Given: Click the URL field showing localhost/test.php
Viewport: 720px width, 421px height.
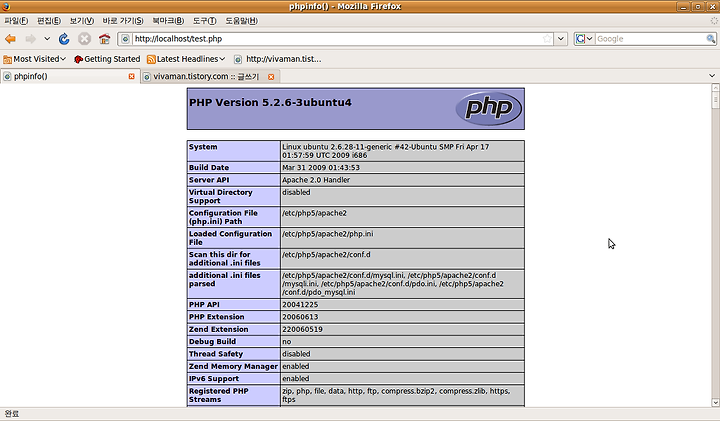Looking at the screenshot, I should [337, 39].
